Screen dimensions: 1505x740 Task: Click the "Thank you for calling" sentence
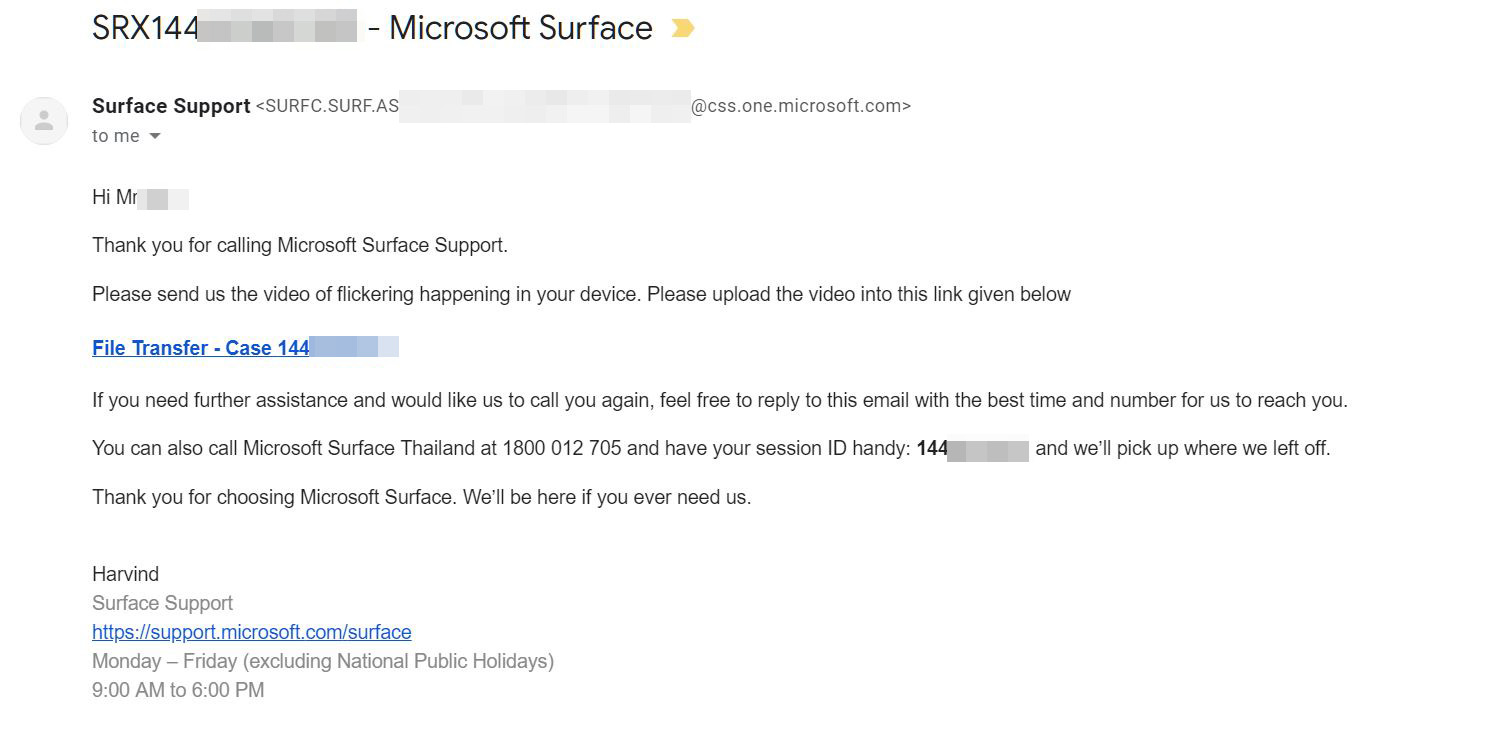tap(300, 245)
